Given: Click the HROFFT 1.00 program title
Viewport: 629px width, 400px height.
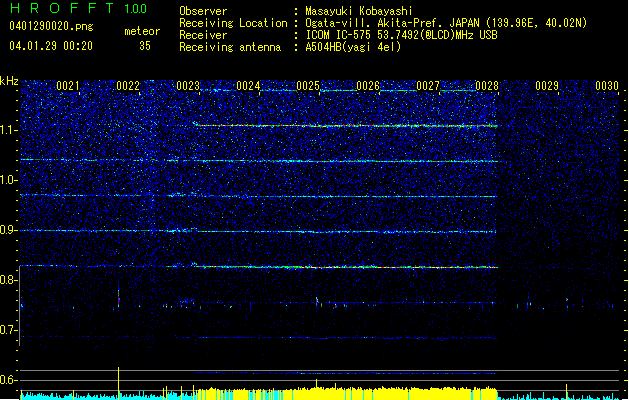Looking at the screenshot, I should 78,8.
